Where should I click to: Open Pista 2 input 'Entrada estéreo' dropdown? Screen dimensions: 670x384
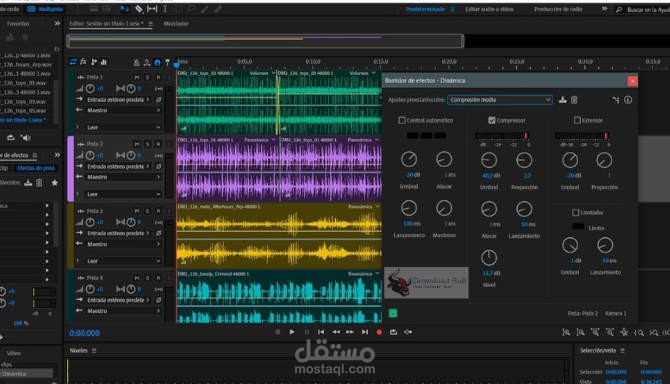coord(118,167)
